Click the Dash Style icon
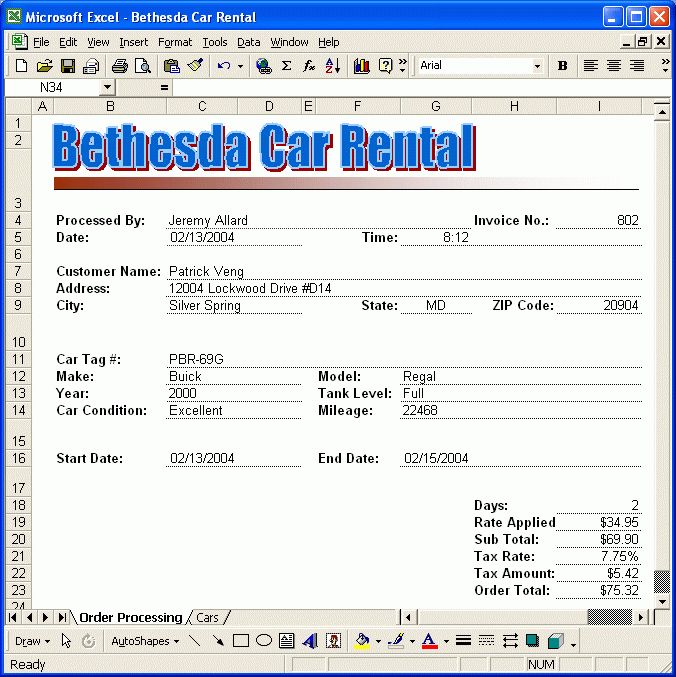 (x=486, y=641)
